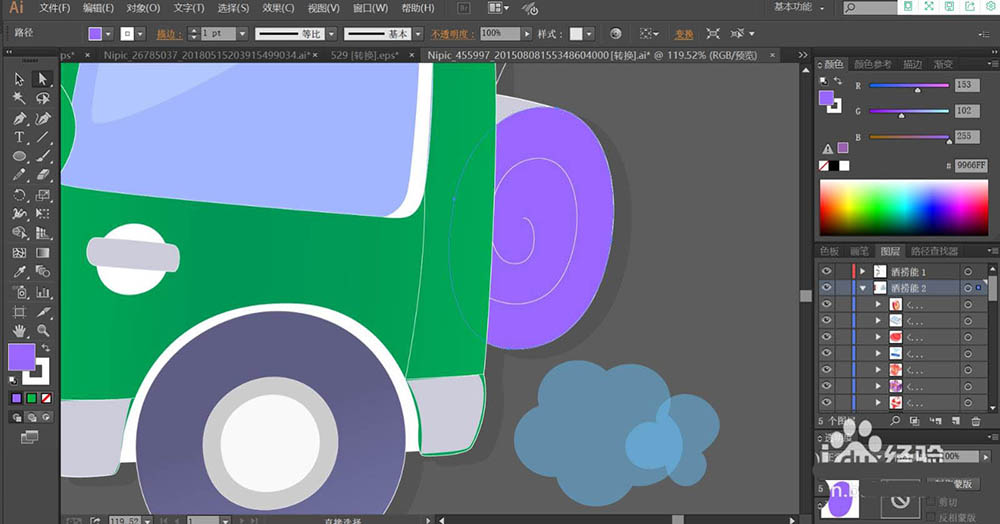Select the Hand tool
Viewport: 1000px width, 524px height.
19,330
